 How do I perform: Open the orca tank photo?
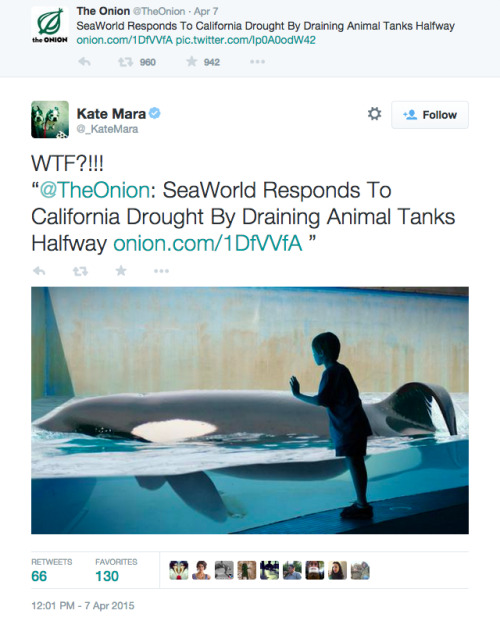(250, 410)
